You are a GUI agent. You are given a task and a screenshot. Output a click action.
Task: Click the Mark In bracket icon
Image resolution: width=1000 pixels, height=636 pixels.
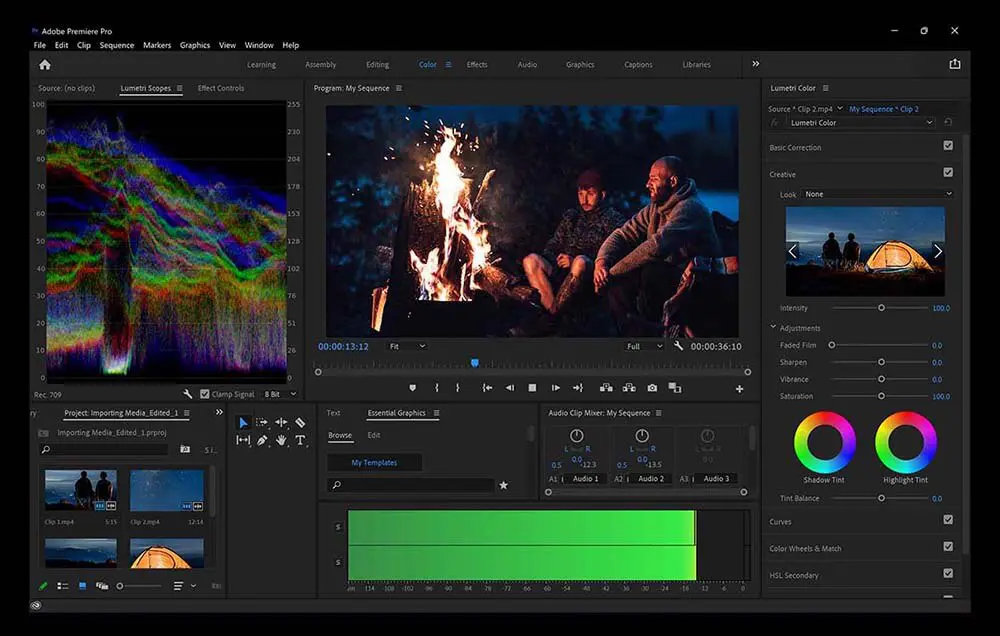437,388
